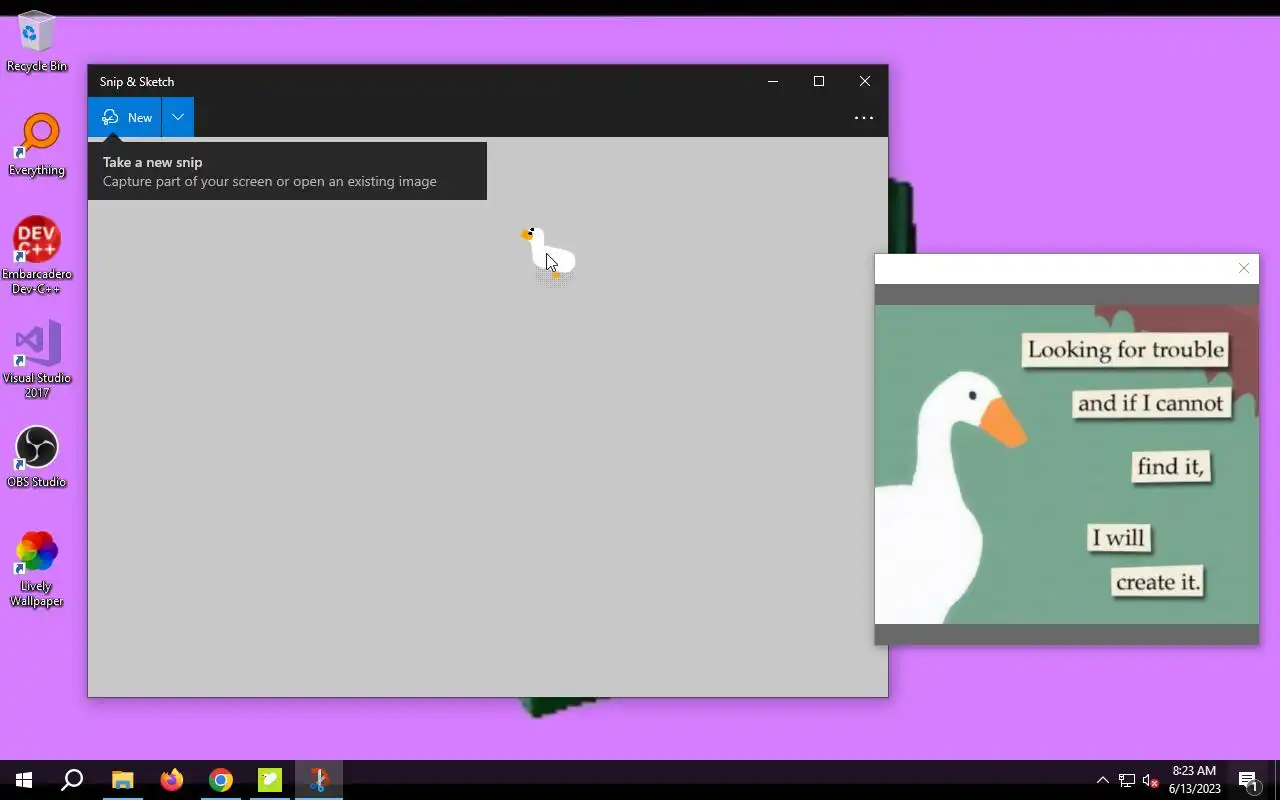Click the Snip & Sketch title text
The image size is (1280, 800).
[137, 82]
